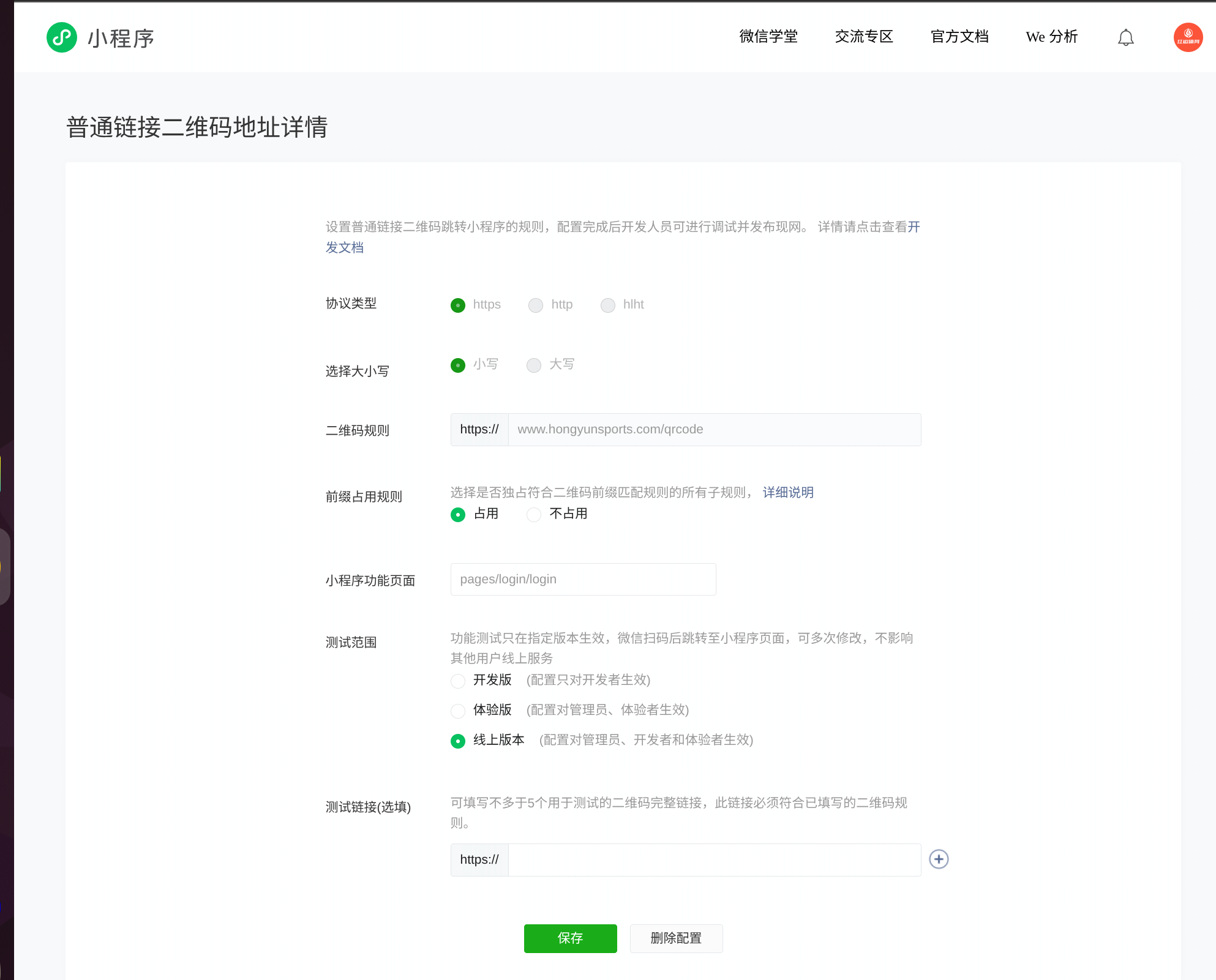1216x980 pixels.
Task: Click the green Mini Program logo icon
Action: click(x=62, y=37)
